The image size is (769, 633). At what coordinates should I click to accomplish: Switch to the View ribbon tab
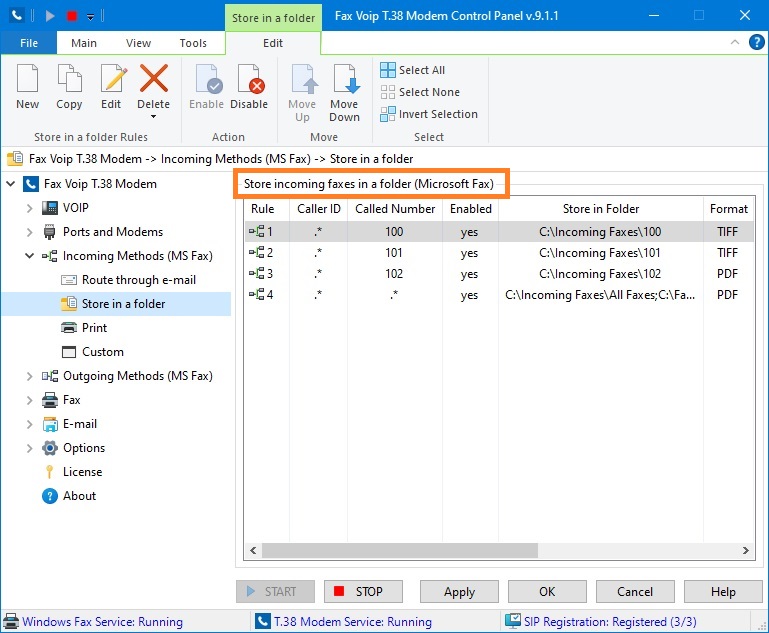tap(138, 43)
